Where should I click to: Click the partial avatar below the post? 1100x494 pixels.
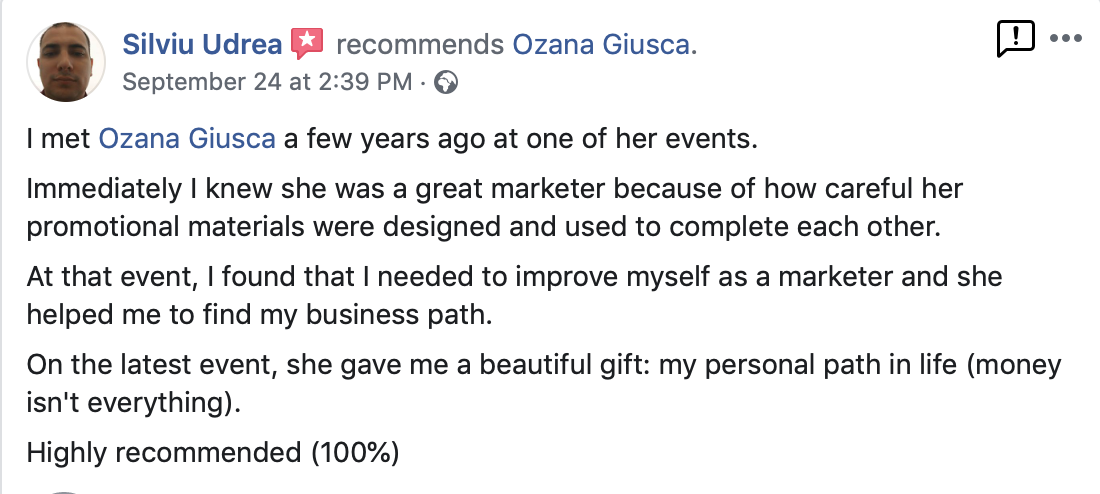pyautogui.click(x=63, y=490)
